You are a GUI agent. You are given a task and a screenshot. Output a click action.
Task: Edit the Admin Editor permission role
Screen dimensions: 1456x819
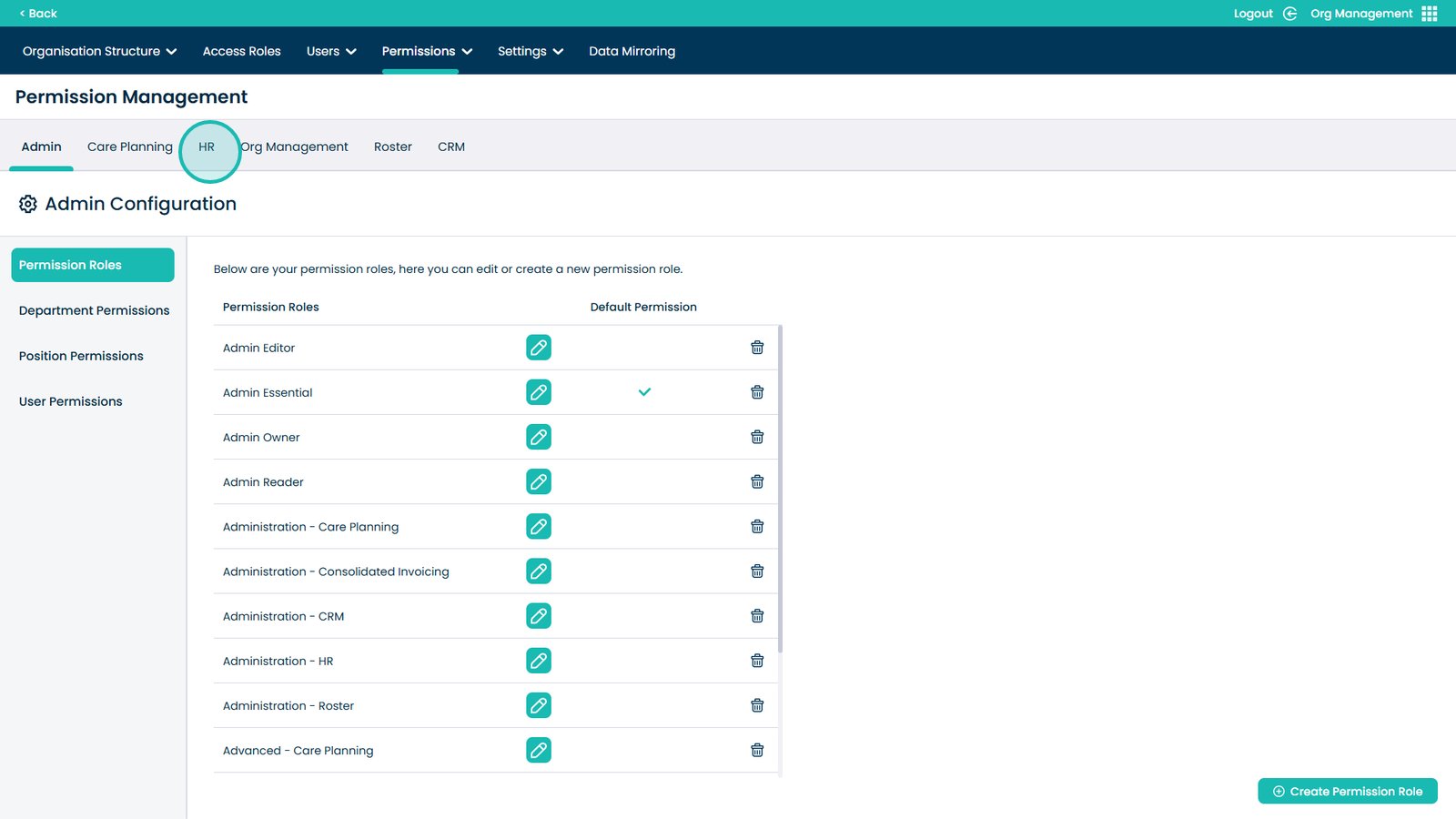point(538,348)
